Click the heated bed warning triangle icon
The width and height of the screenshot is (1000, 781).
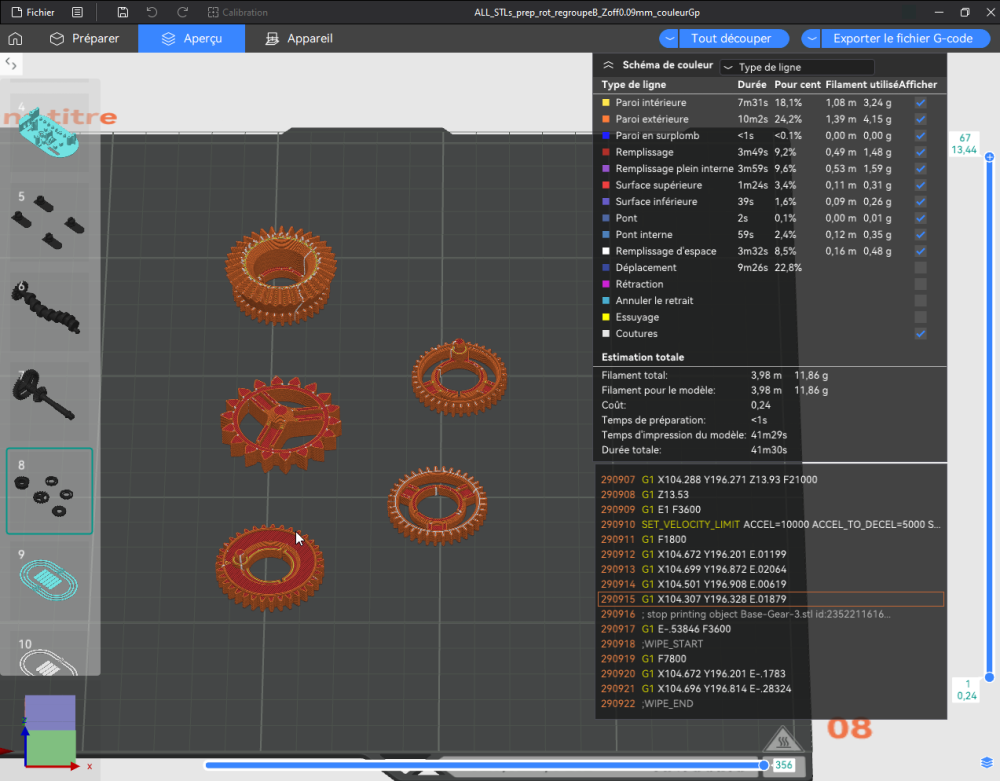coord(783,741)
